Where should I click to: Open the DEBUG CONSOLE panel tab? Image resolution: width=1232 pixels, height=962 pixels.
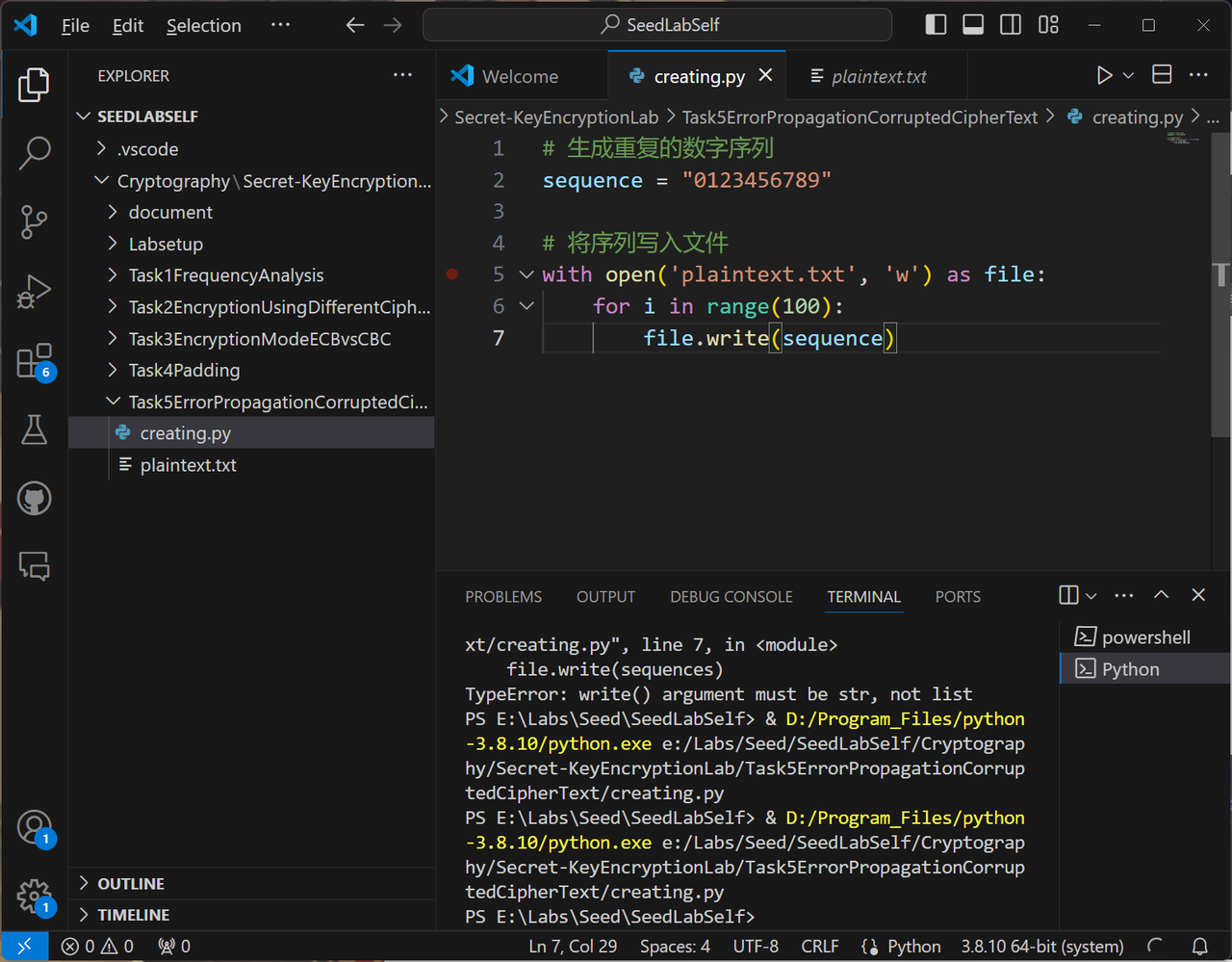coord(731,597)
